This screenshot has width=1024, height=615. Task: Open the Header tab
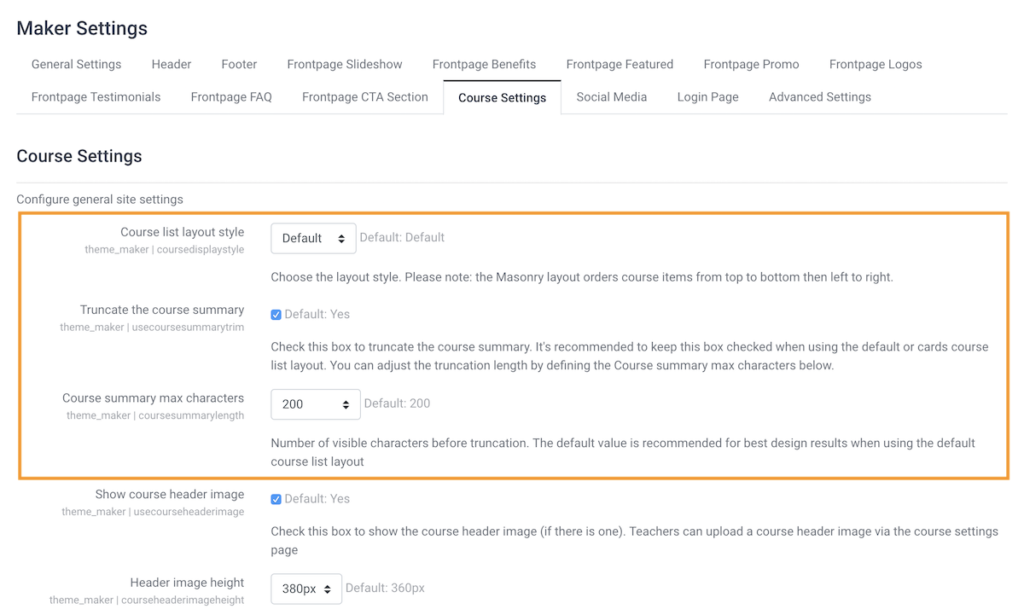tap(171, 64)
